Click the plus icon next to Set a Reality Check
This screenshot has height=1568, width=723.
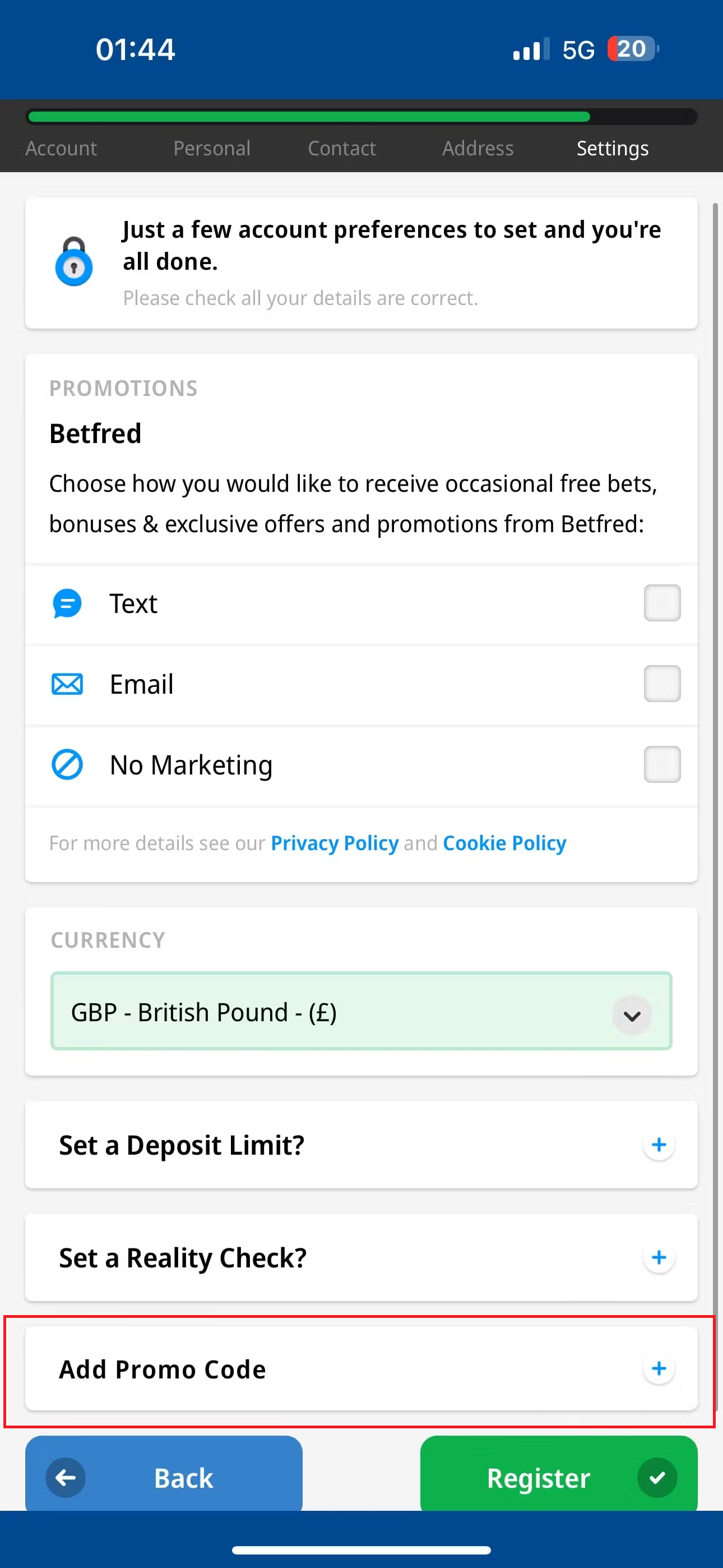[x=659, y=1257]
